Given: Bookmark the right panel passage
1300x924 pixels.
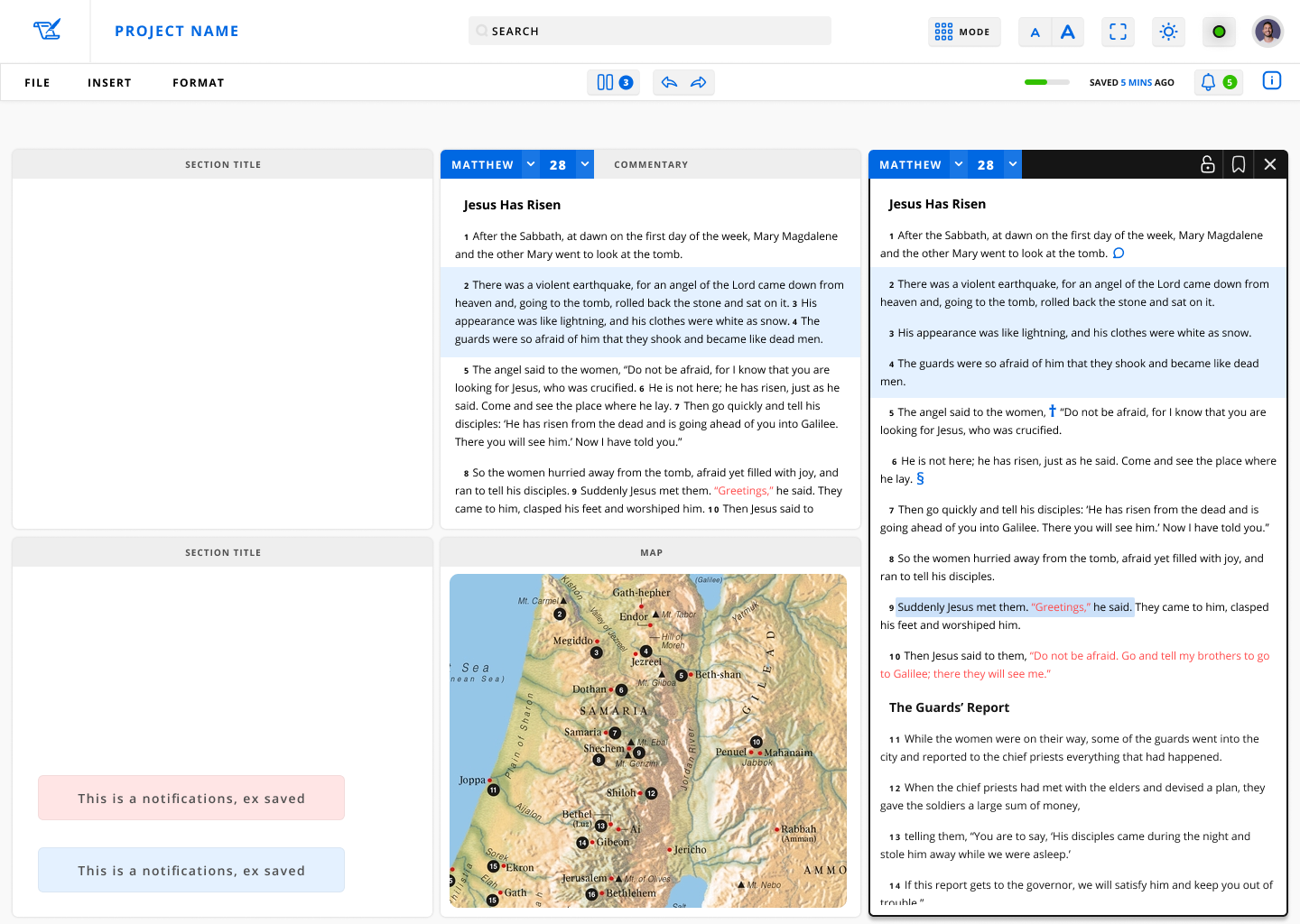Looking at the screenshot, I should click(1239, 164).
